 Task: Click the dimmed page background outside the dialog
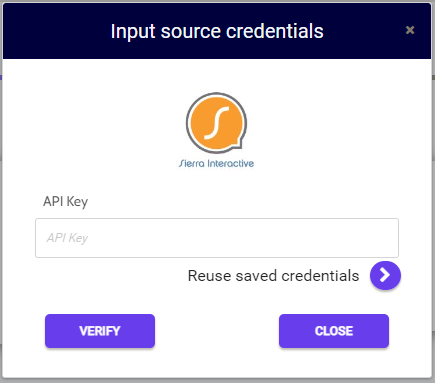pyautogui.click(x=1, y=200)
